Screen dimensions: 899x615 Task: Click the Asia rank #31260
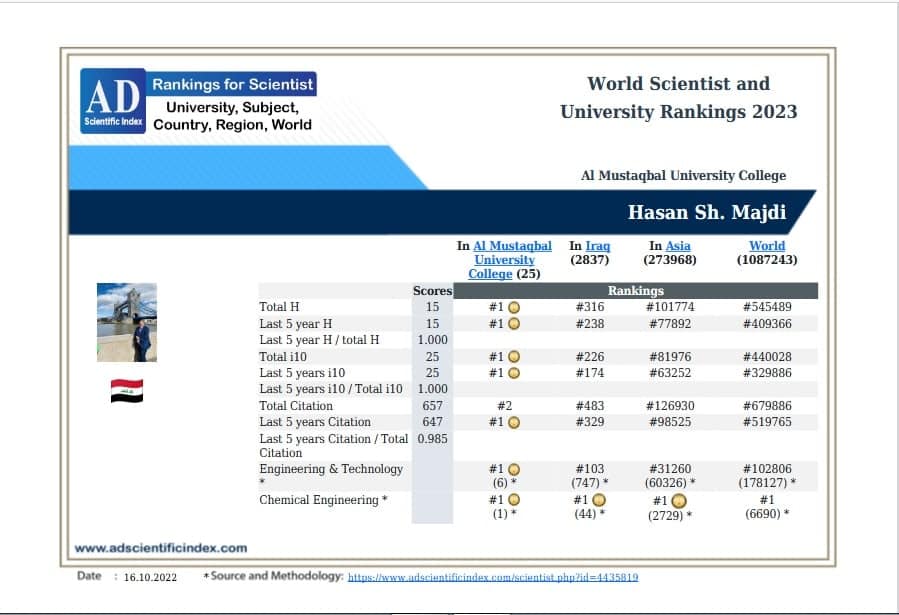(x=670, y=469)
